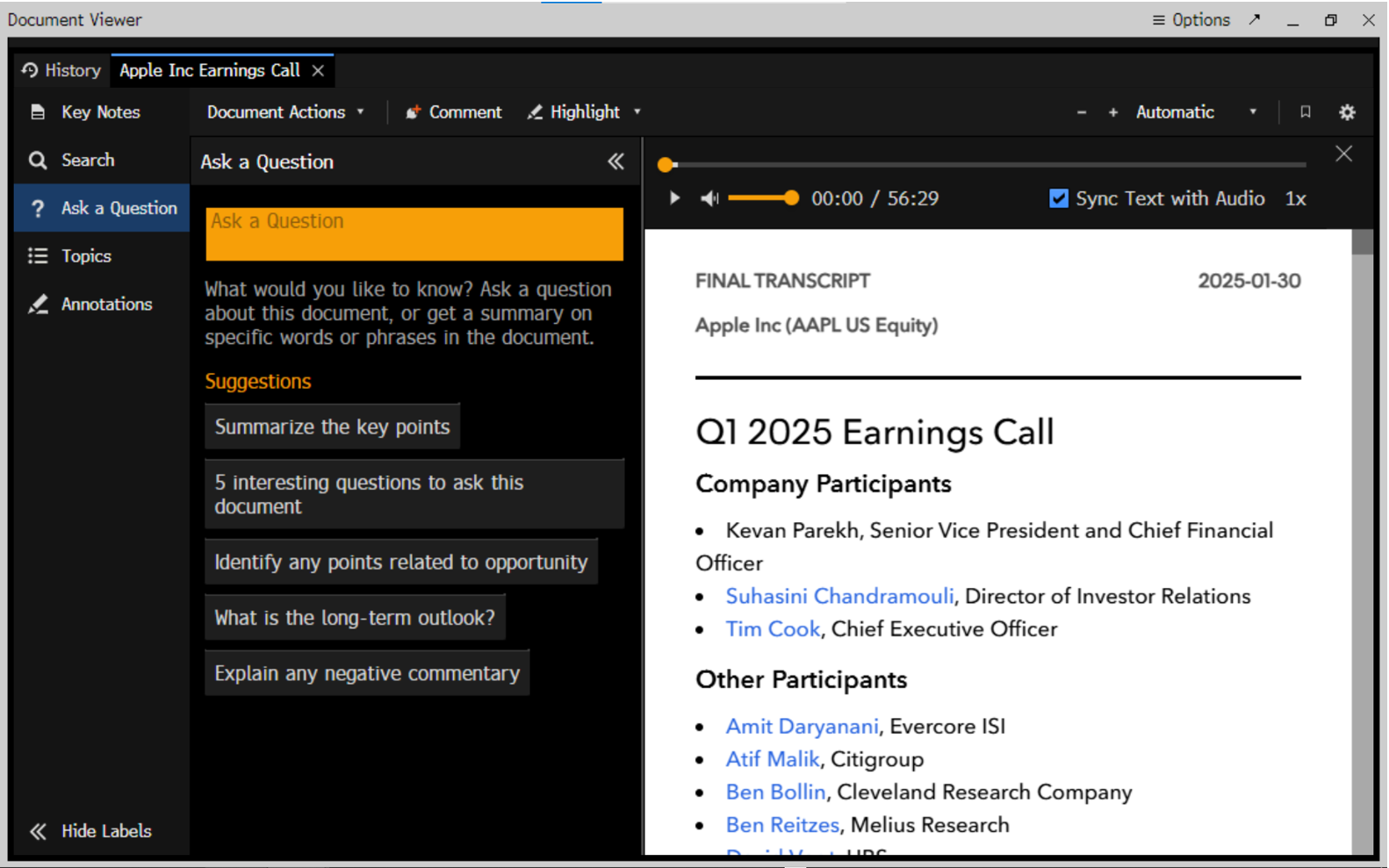Click the Comment speech bubble icon
The height and width of the screenshot is (868, 1389).
[413, 112]
